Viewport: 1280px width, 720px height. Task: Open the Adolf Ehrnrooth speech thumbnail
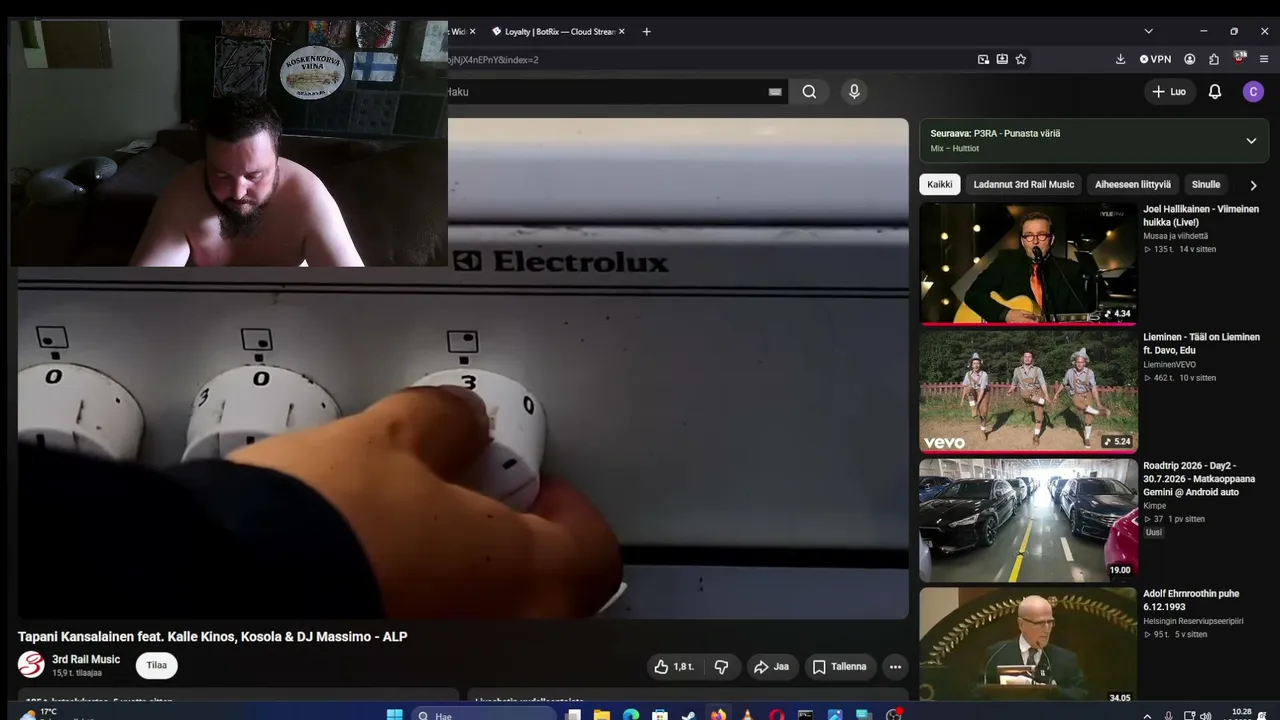click(x=1028, y=645)
